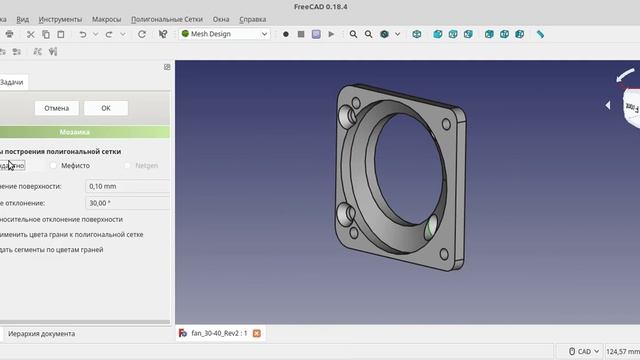Click the surface deviation field 0,10 mm

[127, 186]
